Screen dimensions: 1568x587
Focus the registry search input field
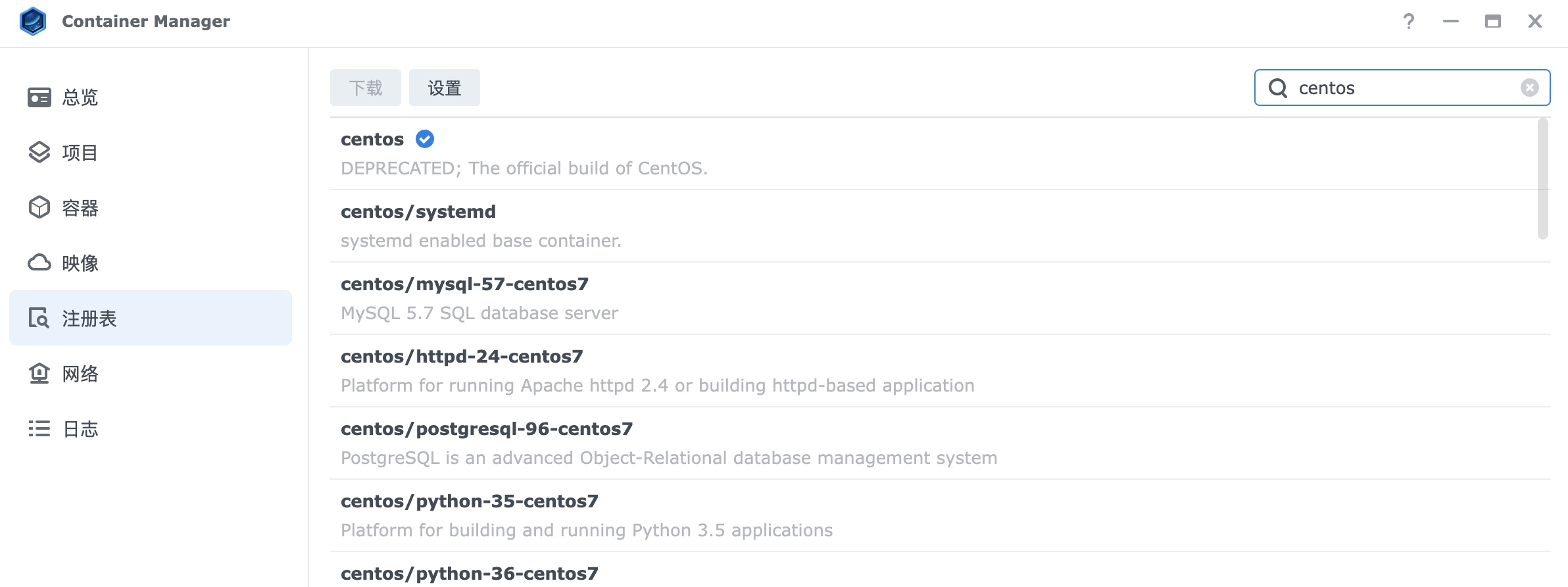(x=1402, y=88)
